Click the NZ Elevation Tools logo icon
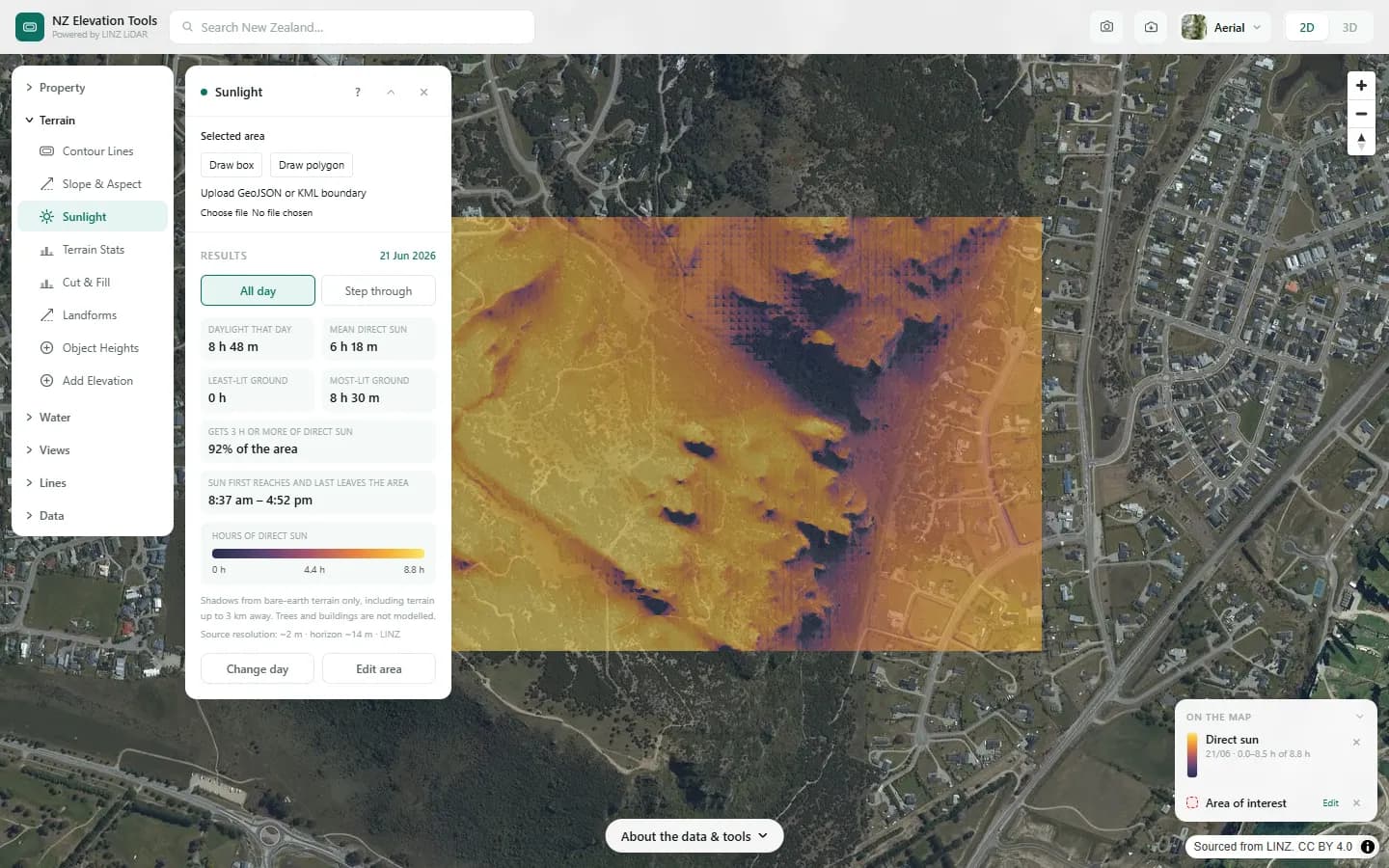Image resolution: width=1389 pixels, height=868 pixels. pos(30,27)
